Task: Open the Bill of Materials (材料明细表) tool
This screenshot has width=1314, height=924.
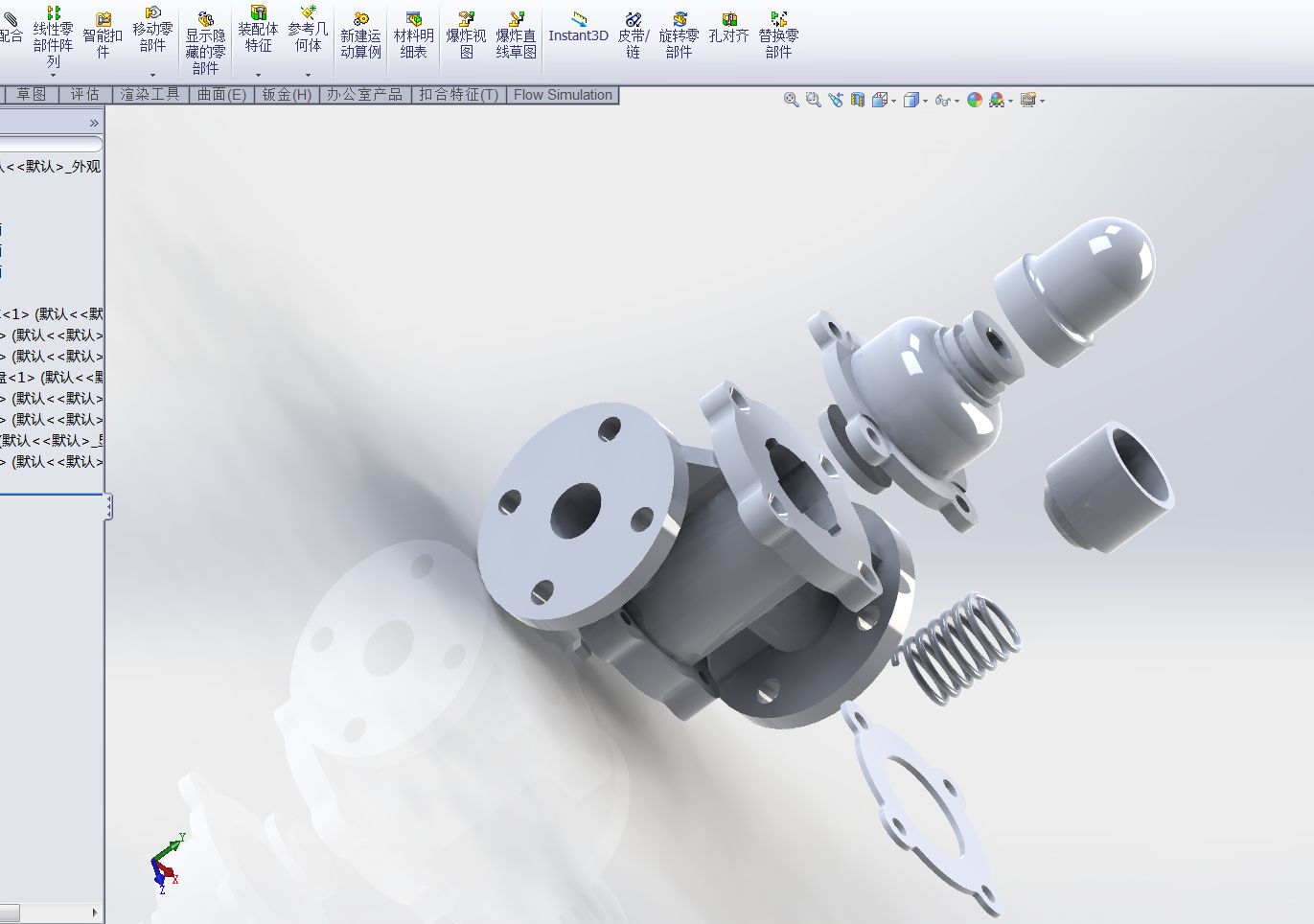Action: click(x=413, y=35)
